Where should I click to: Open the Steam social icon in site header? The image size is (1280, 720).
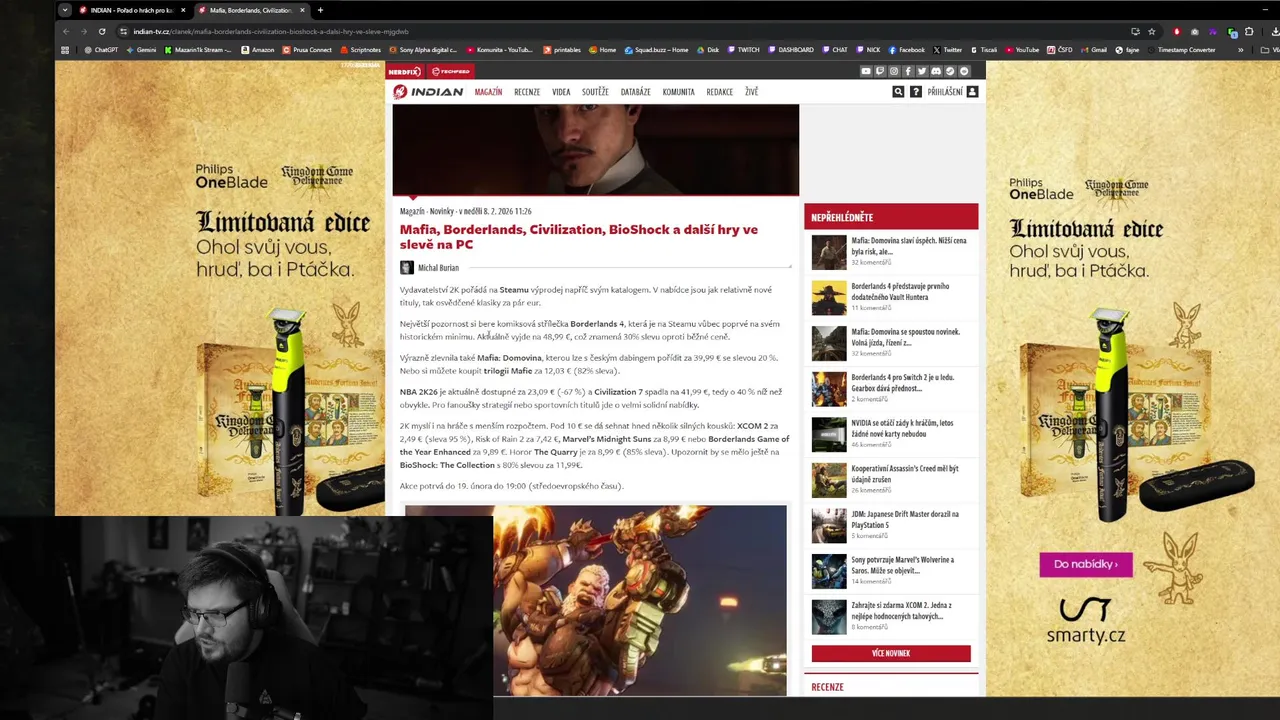click(950, 71)
